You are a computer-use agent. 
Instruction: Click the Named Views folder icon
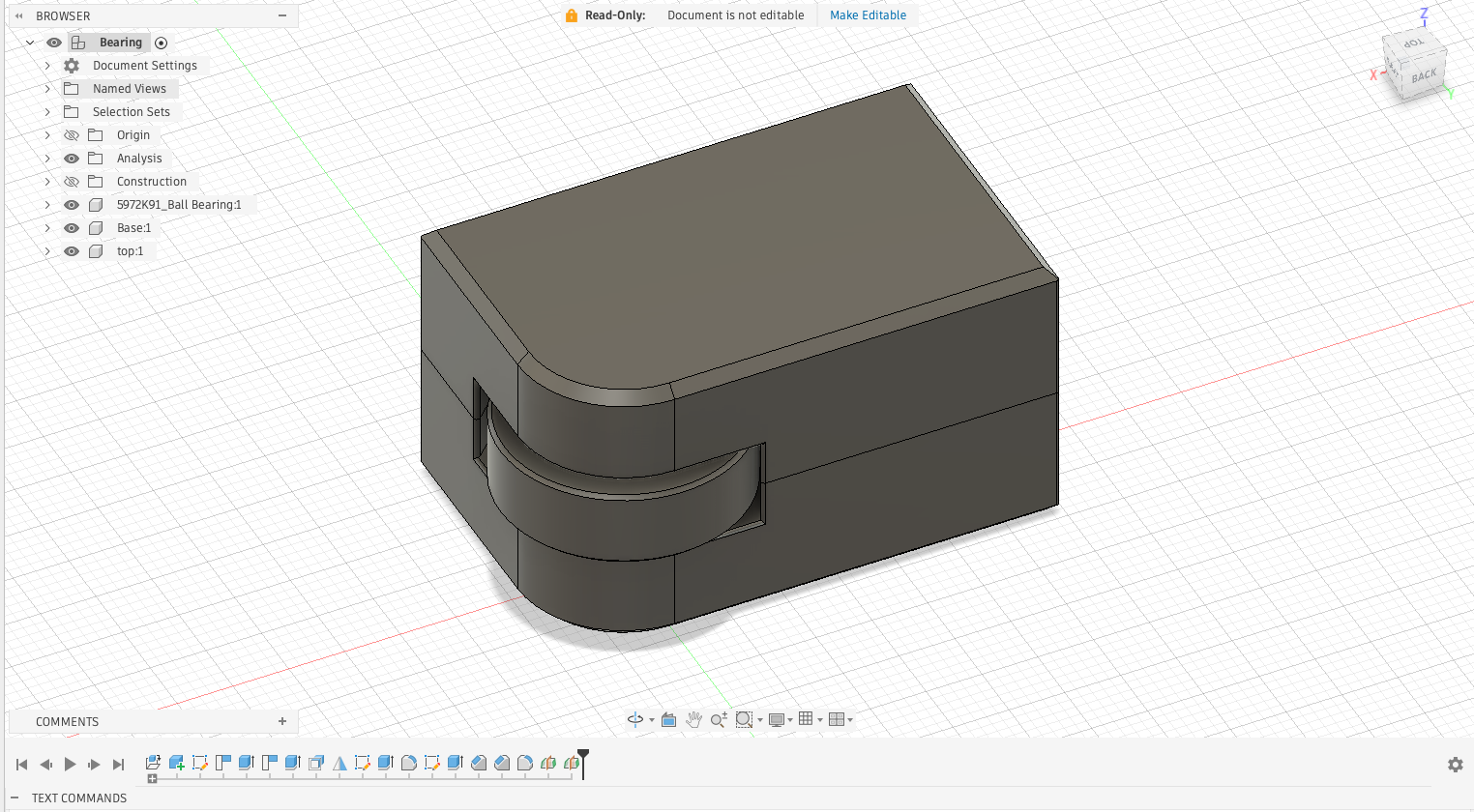72,89
